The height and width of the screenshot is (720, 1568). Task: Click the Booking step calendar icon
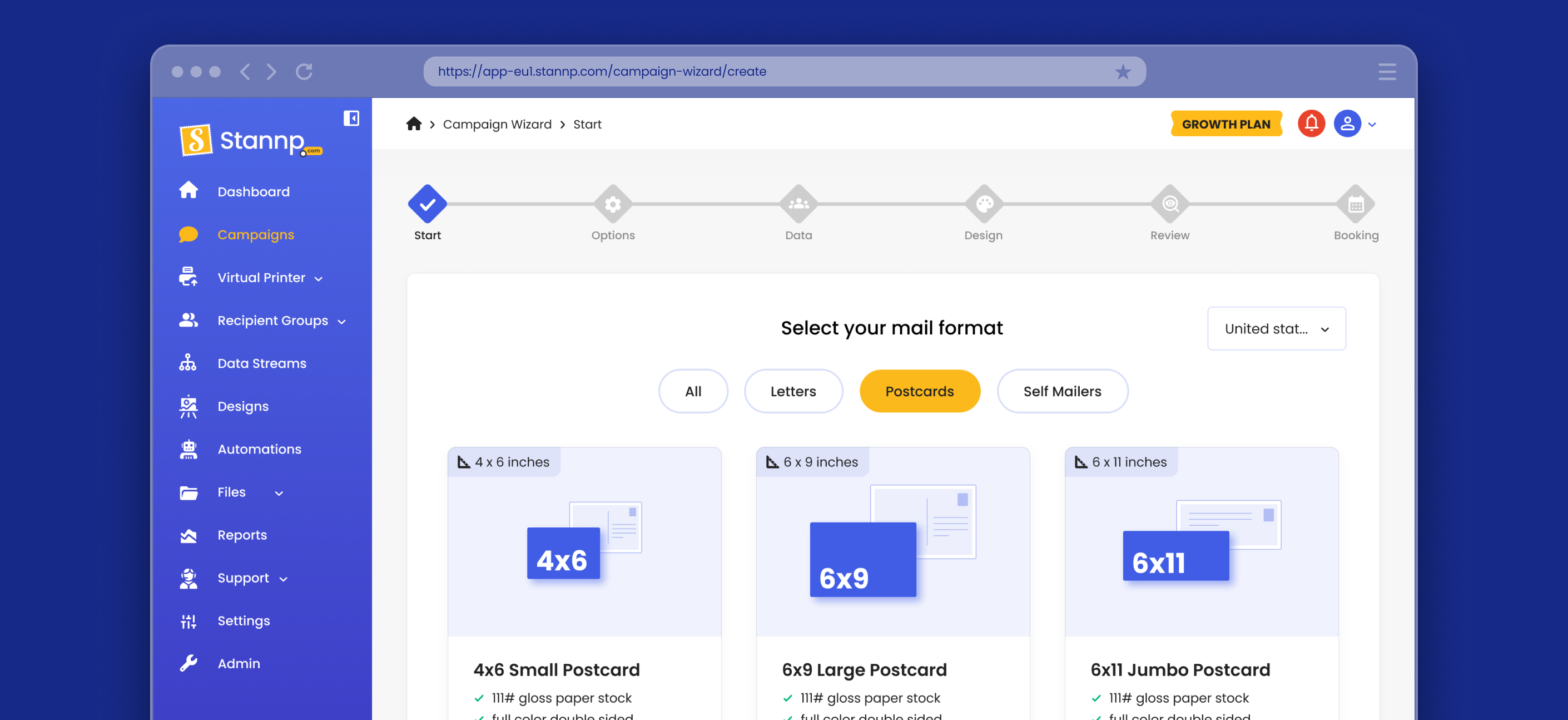click(x=1356, y=204)
